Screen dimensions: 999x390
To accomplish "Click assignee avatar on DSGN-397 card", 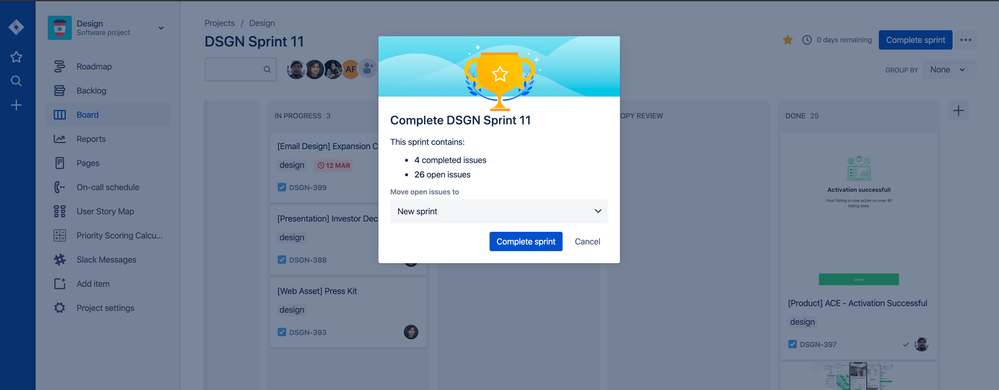I will pos(921,344).
